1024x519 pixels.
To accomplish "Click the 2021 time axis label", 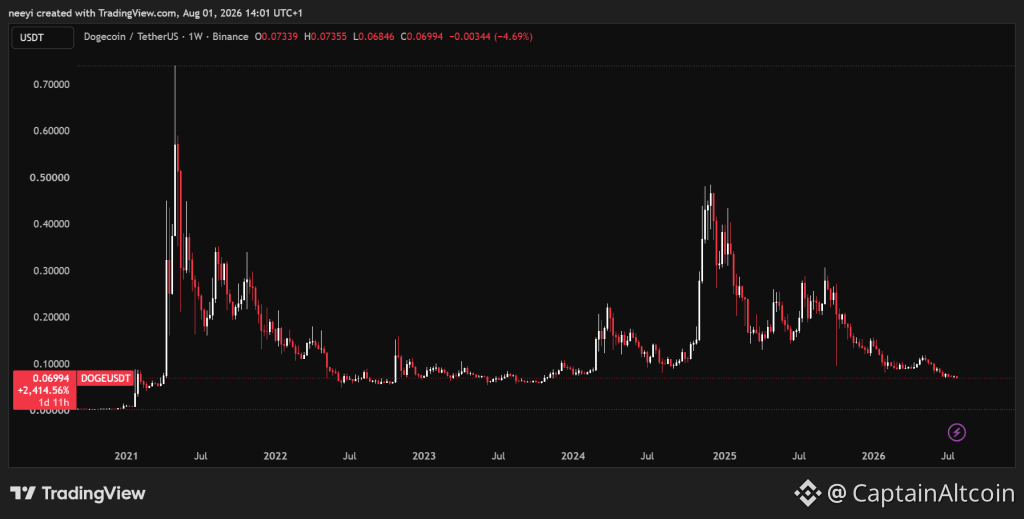I will tap(126, 456).
